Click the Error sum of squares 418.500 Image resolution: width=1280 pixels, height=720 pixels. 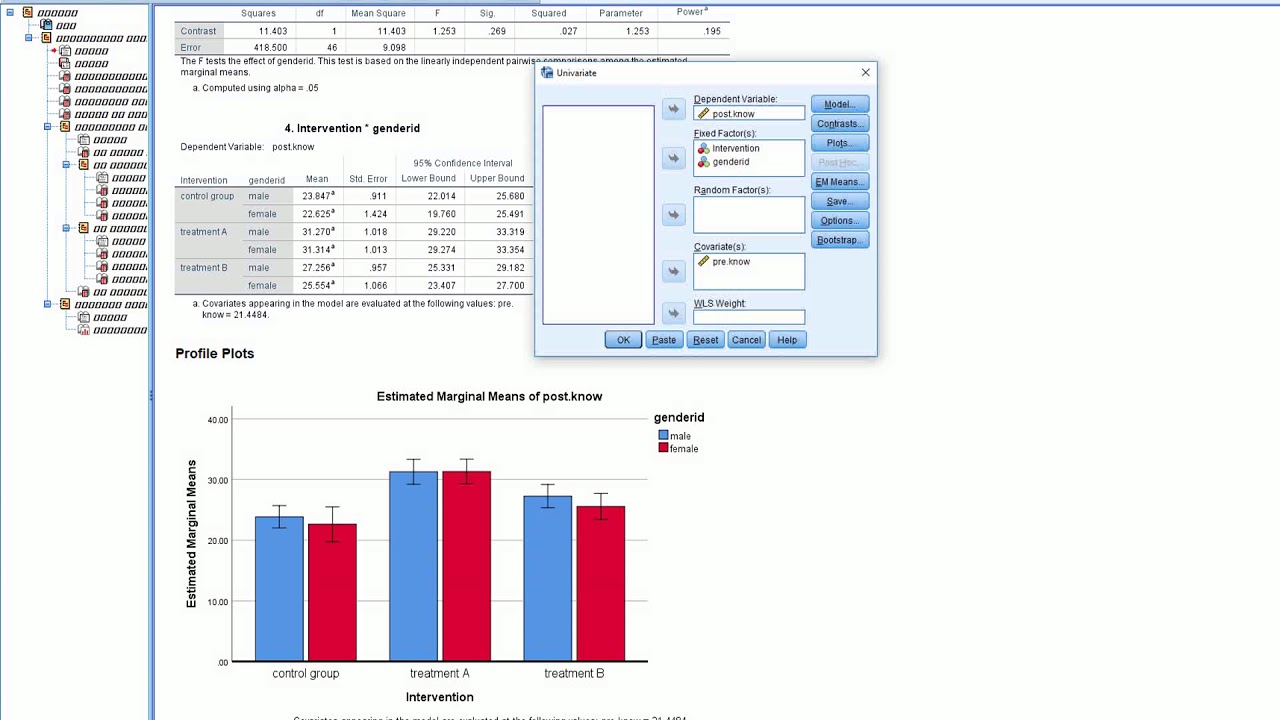tap(271, 48)
